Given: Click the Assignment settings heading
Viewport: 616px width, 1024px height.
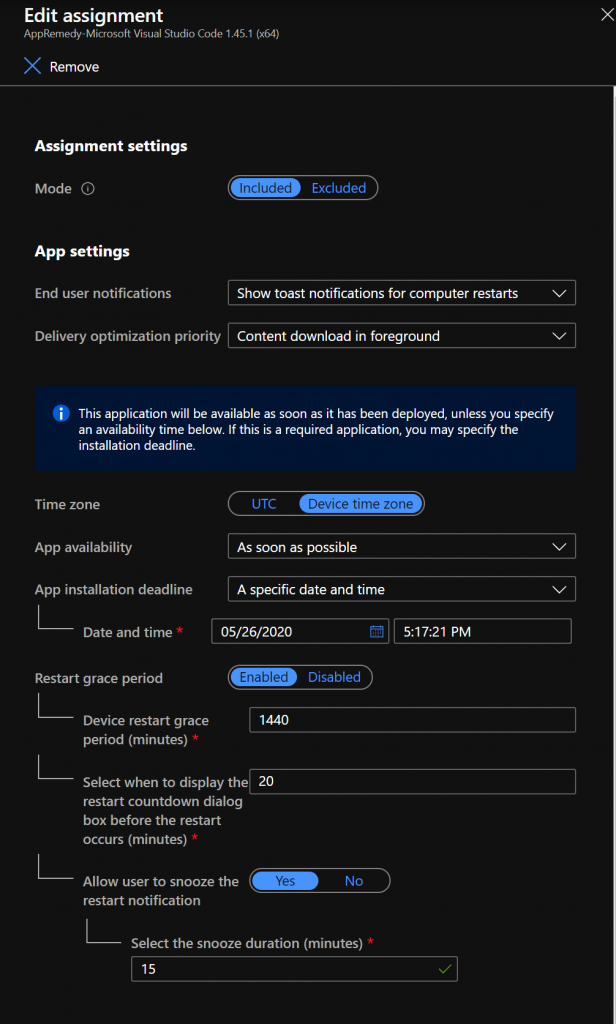Looking at the screenshot, I should click(x=111, y=146).
